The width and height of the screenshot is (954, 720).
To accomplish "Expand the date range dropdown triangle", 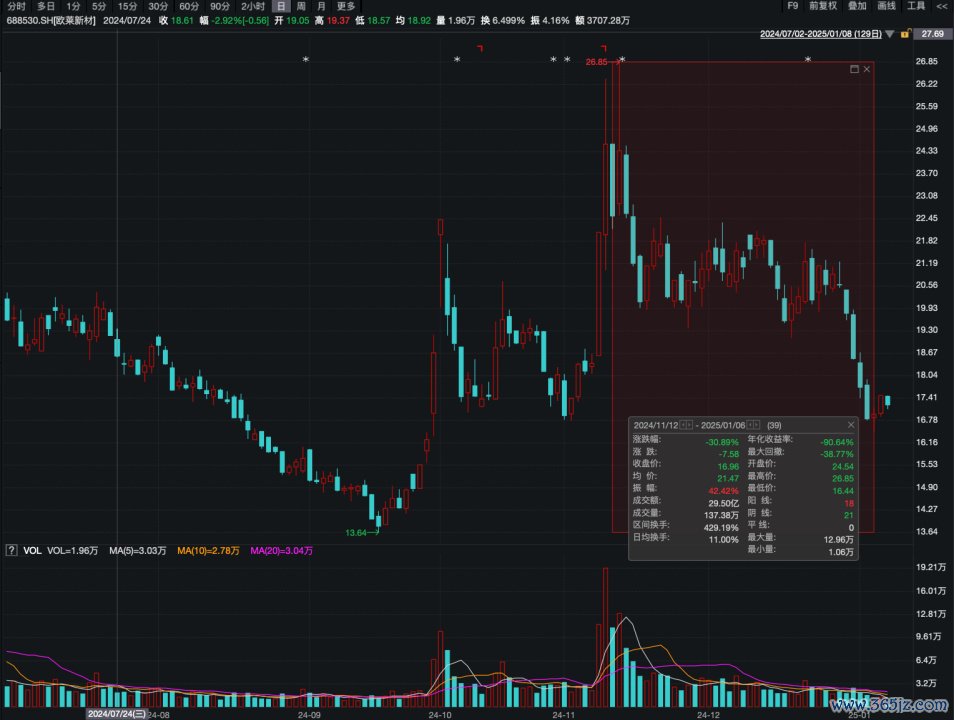I will click(890, 34).
